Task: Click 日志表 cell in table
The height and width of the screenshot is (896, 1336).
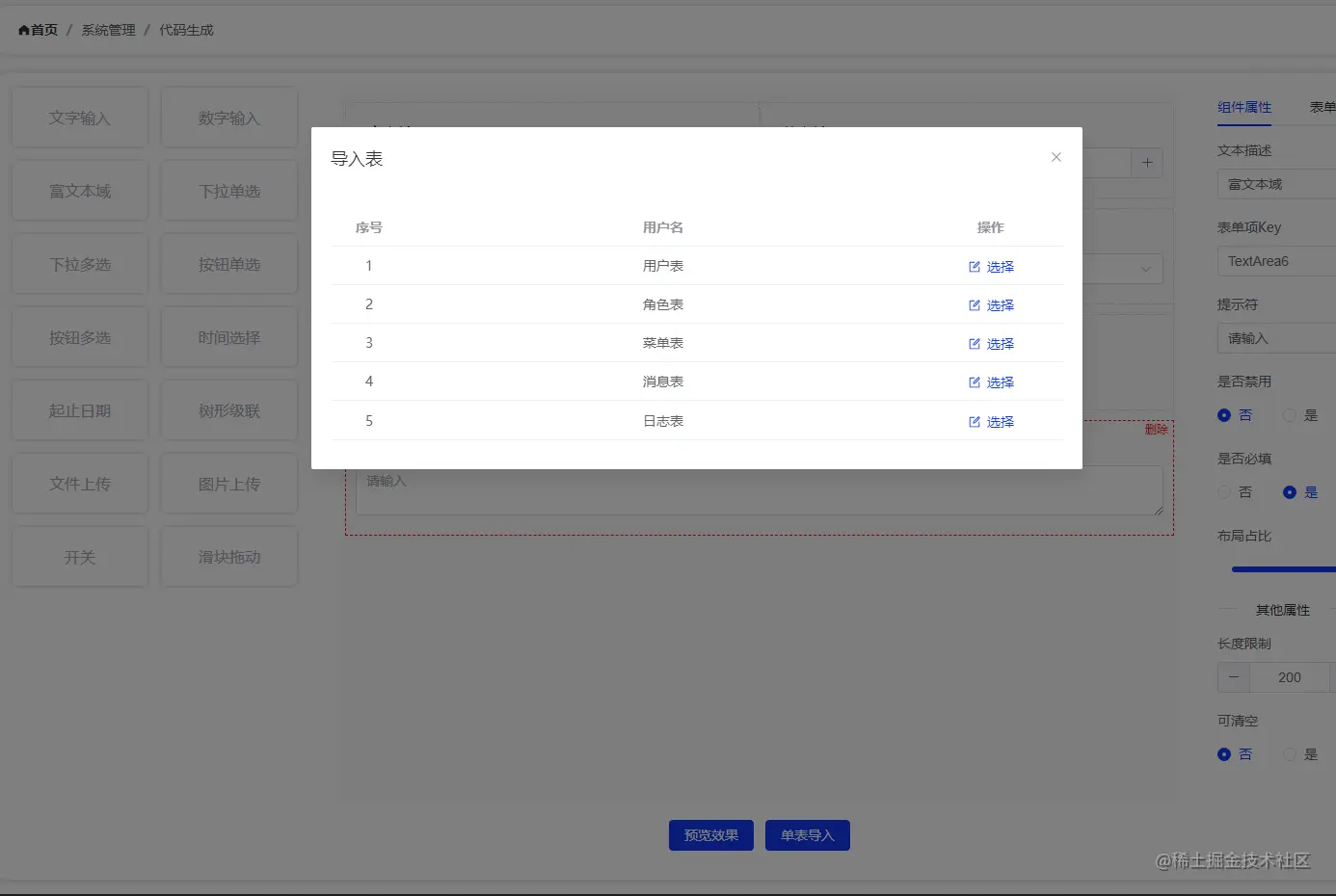Action: [663, 421]
